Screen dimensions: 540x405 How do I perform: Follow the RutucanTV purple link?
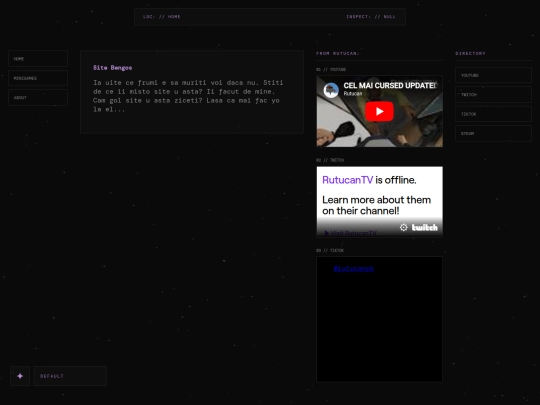point(347,180)
